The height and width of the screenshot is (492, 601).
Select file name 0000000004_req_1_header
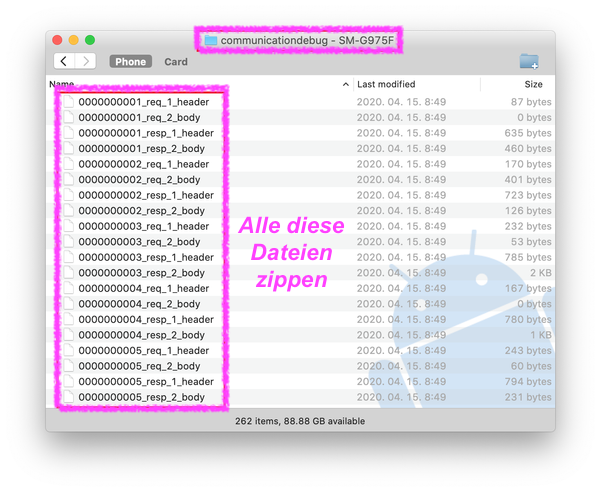(x=144, y=288)
